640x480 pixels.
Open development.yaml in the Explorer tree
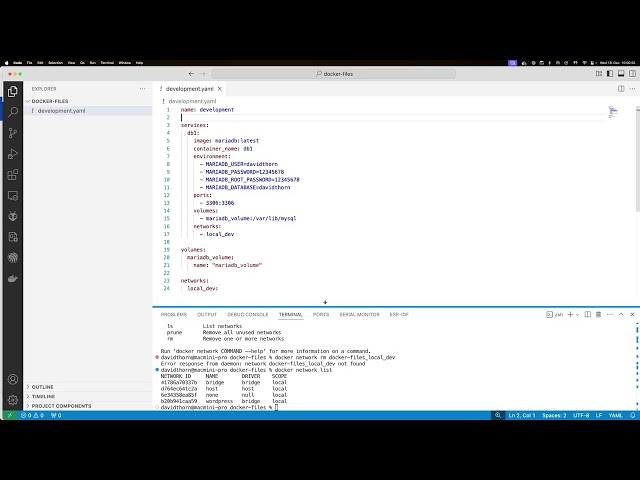coord(87,111)
